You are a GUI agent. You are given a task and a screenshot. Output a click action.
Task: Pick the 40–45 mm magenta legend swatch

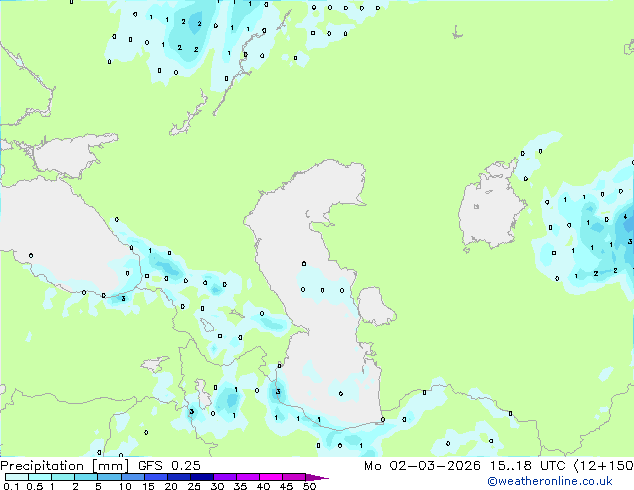[271, 477]
